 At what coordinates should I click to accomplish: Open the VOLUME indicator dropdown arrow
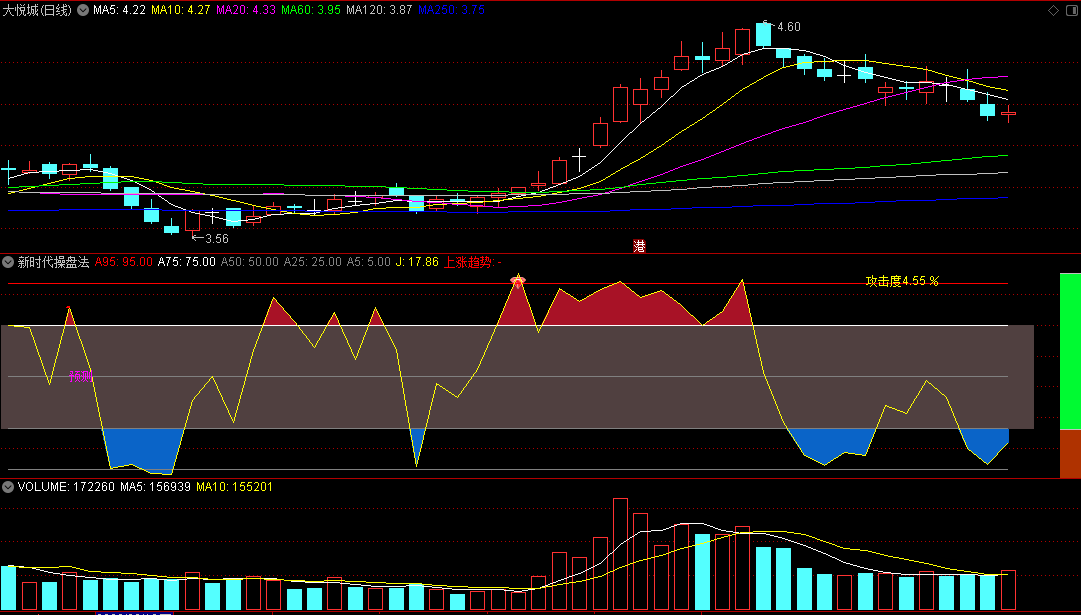pos(8,487)
